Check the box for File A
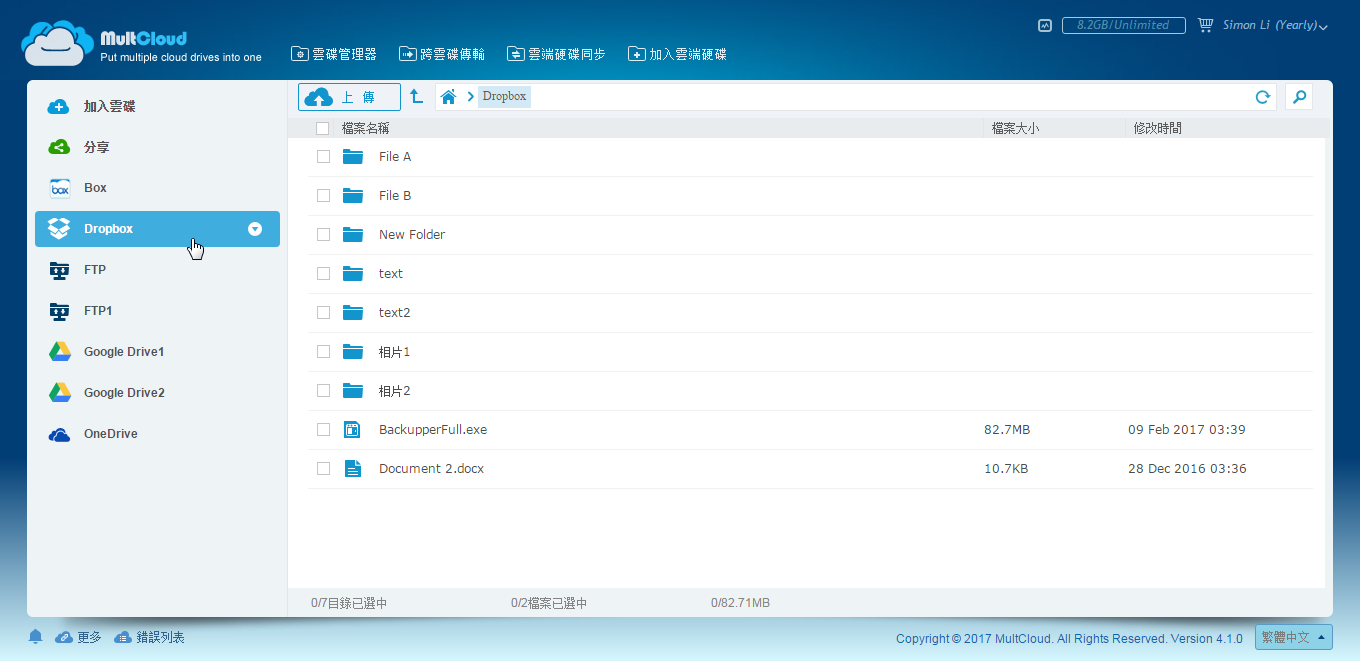 pyautogui.click(x=323, y=157)
